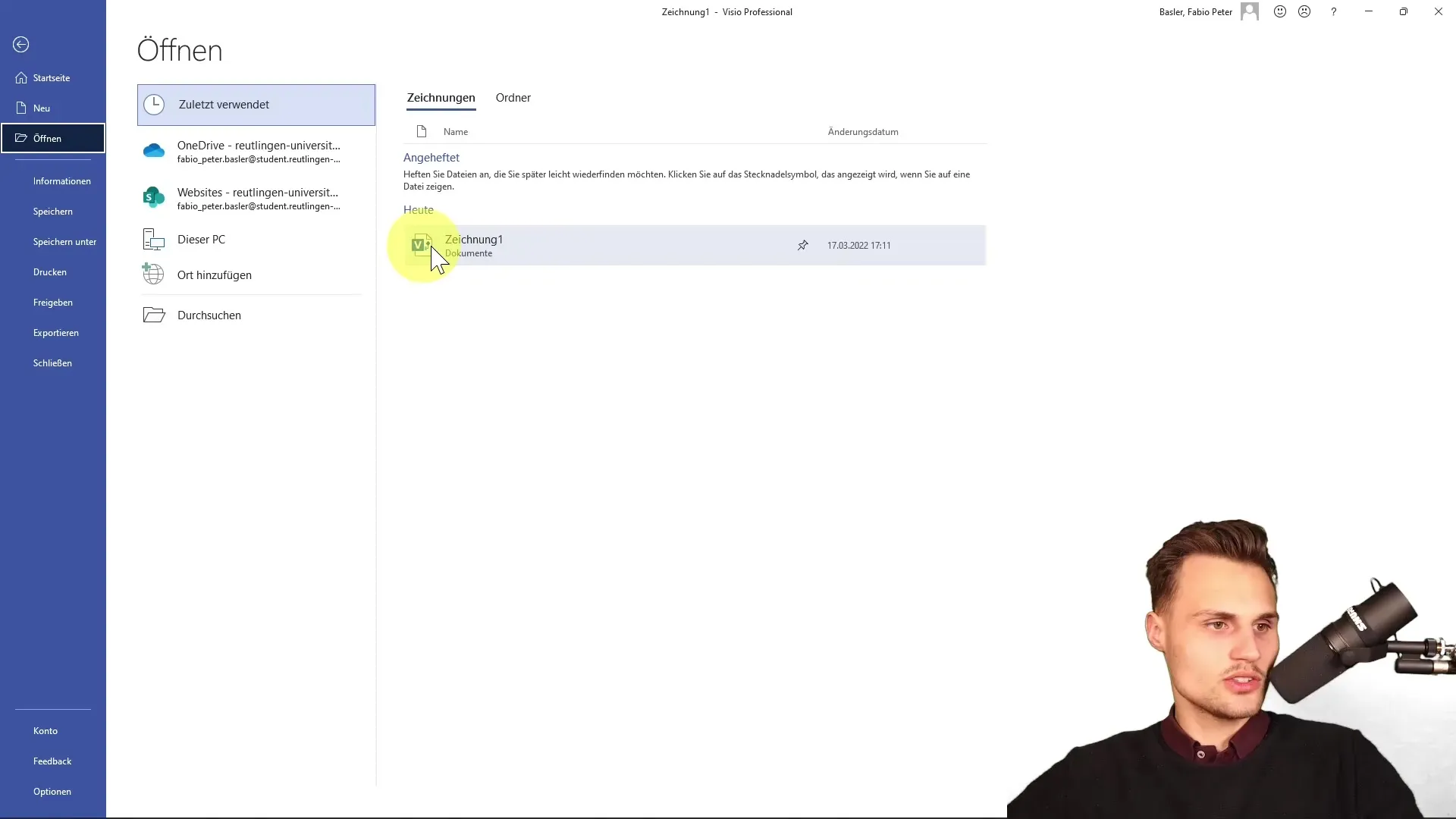Click the Name column sort header
The height and width of the screenshot is (819, 1456).
click(x=456, y=132)
